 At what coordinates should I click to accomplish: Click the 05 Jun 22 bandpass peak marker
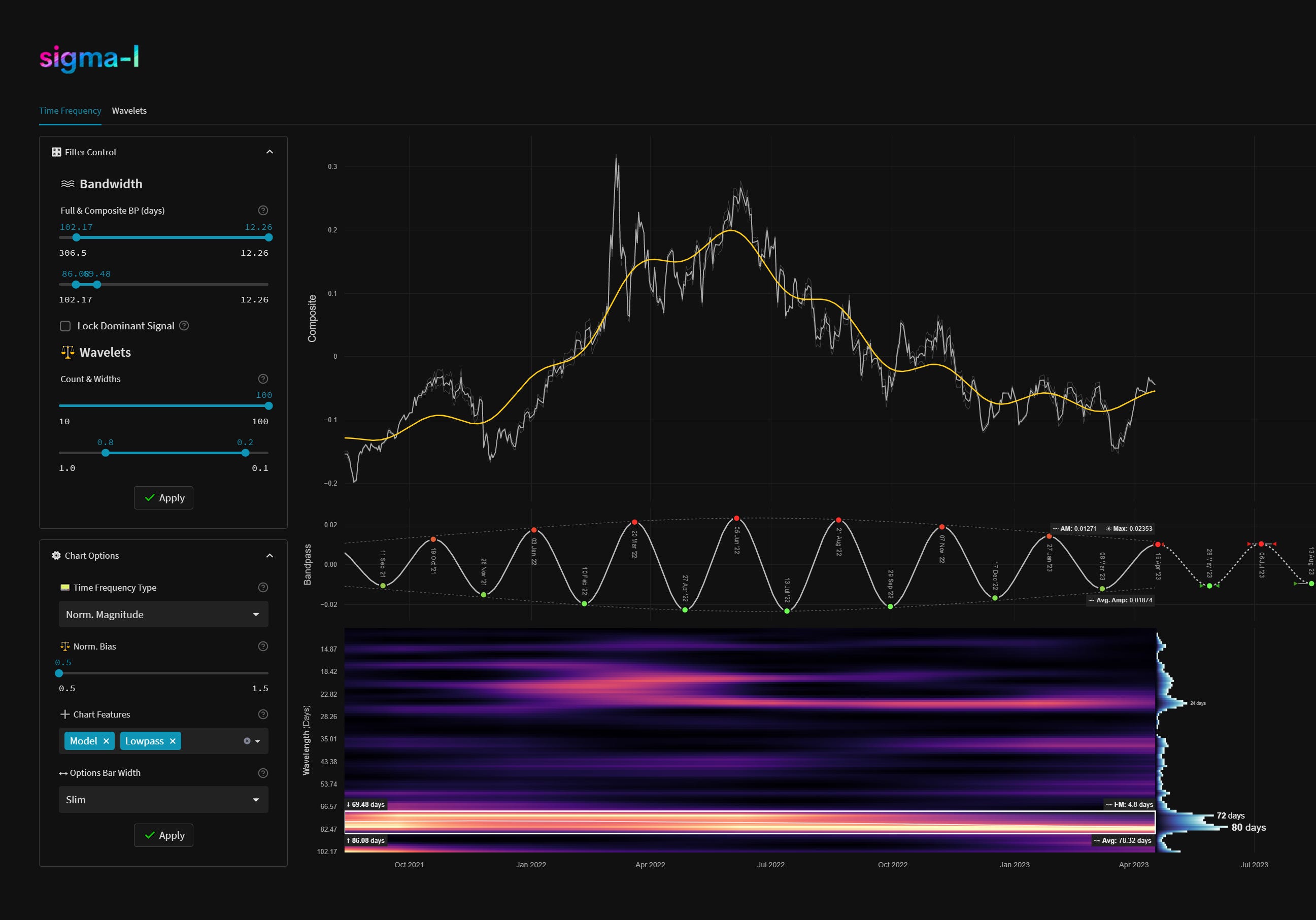pos(736,518)
